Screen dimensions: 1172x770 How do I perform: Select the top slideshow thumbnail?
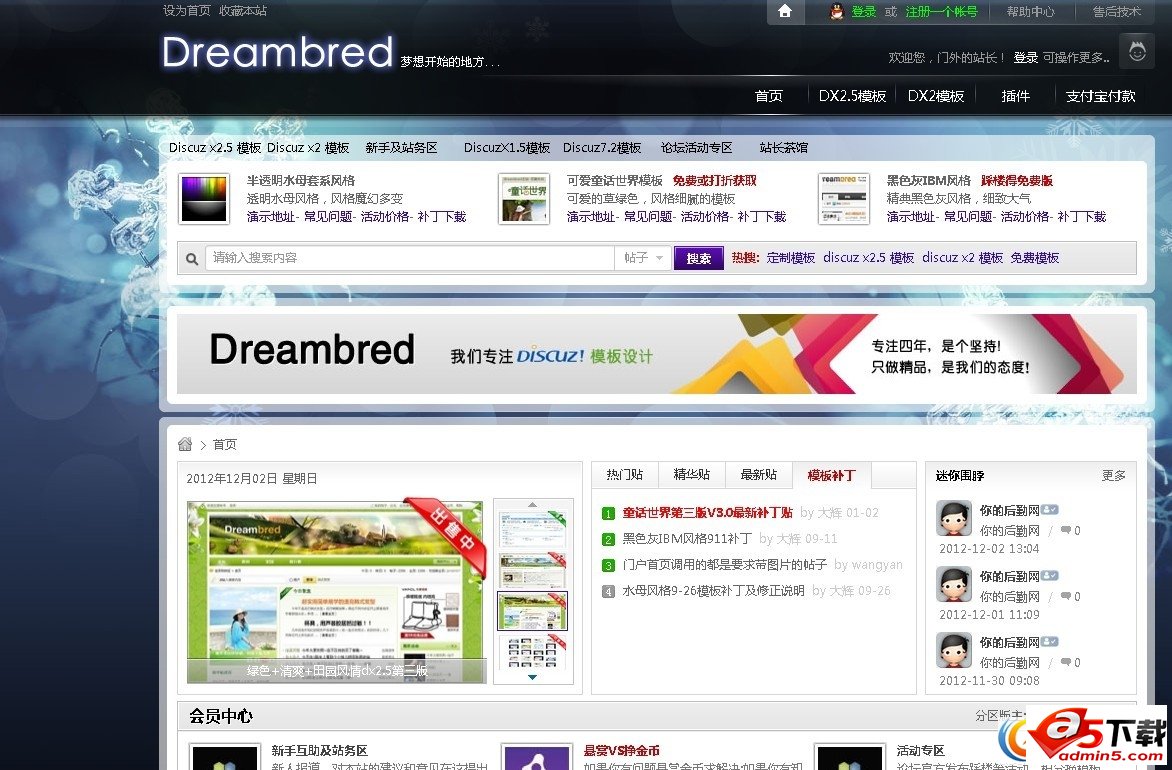tap(532, 529)
